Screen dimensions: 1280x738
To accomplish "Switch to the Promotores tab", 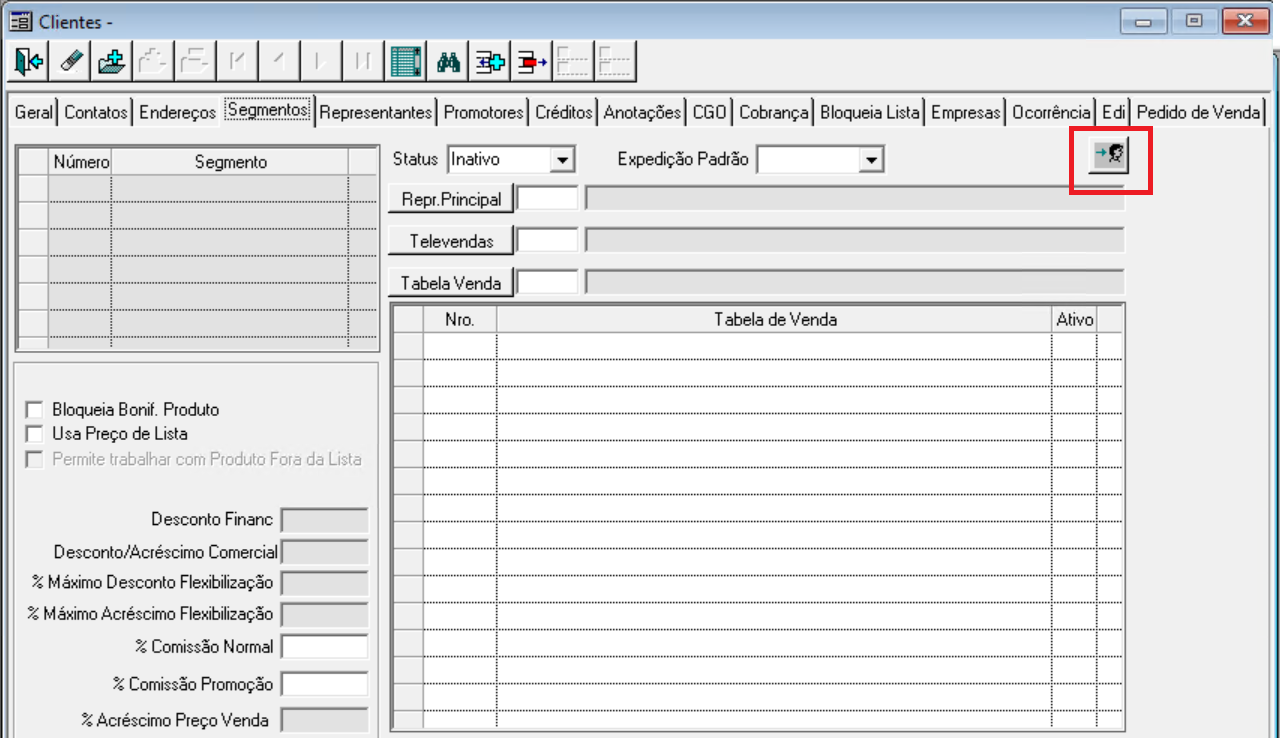I will point(484,113).
